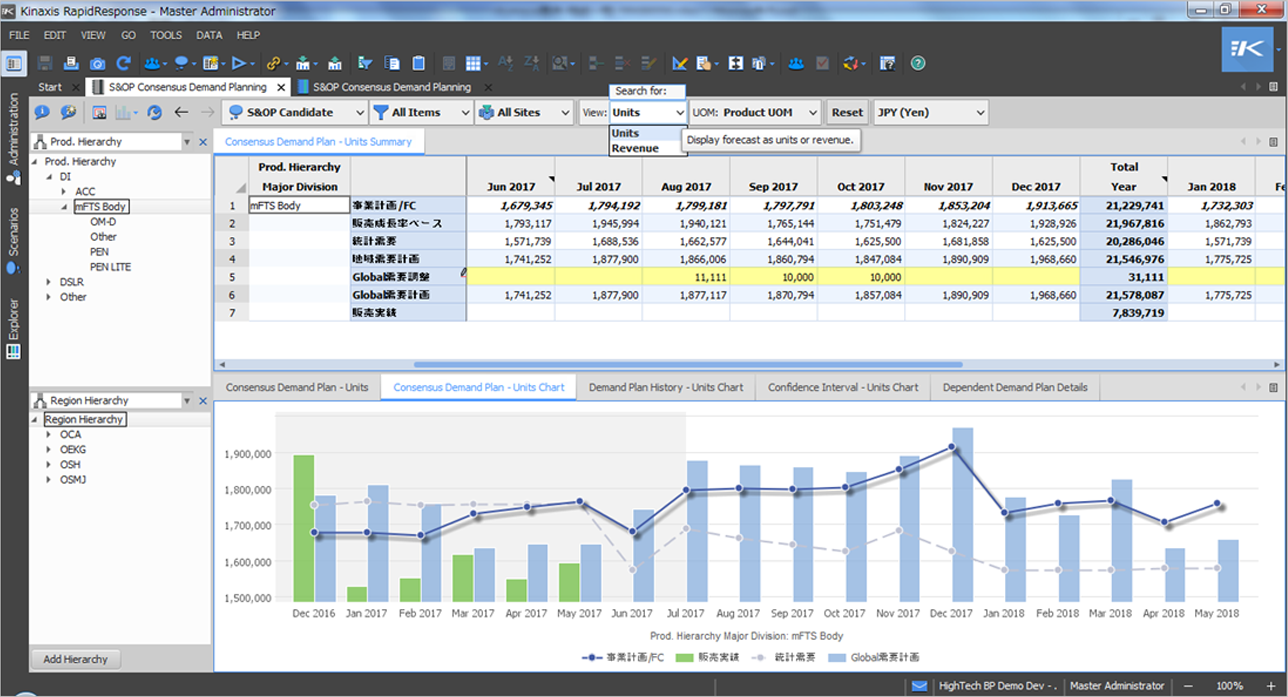Screen dimensions: 1288x697
Task: Click the round refresh icon beside the back arrow
Action: [155, 113]
